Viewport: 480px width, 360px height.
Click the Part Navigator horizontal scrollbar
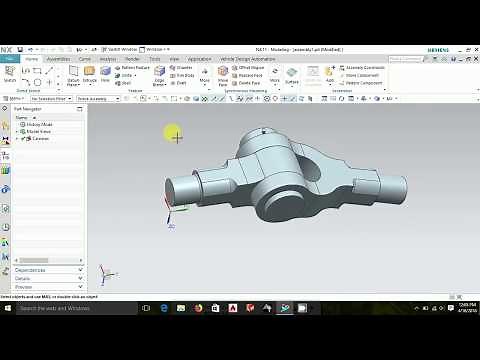49,260
